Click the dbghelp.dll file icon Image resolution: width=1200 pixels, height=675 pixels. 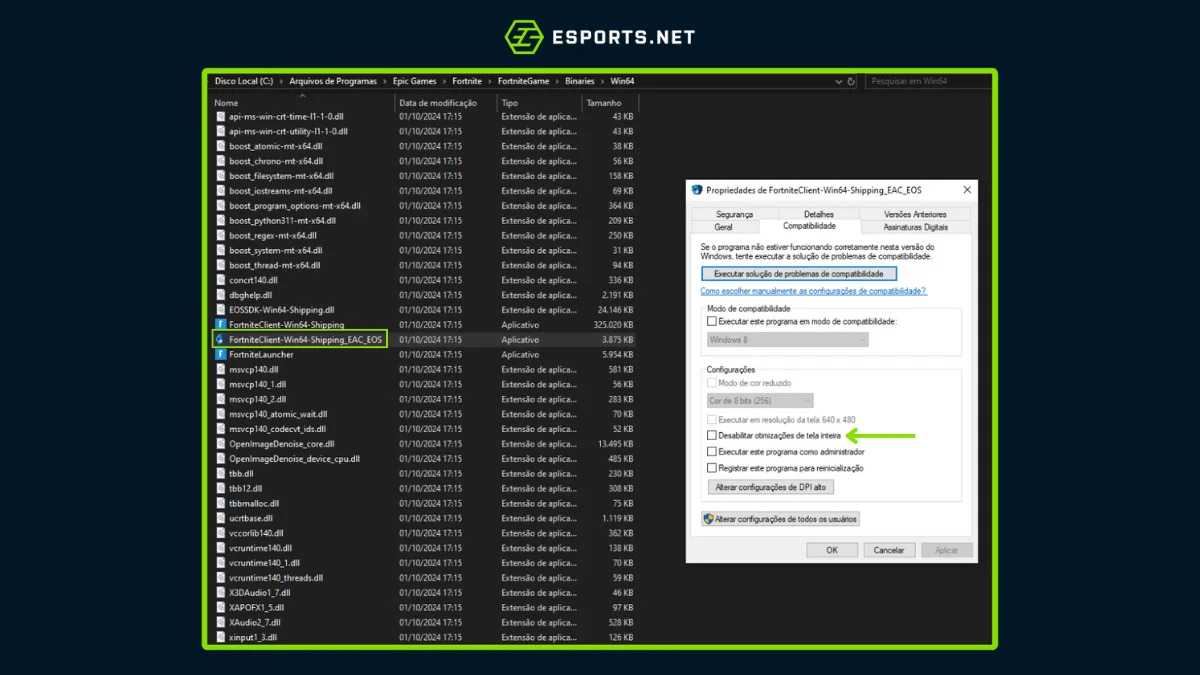221,295
